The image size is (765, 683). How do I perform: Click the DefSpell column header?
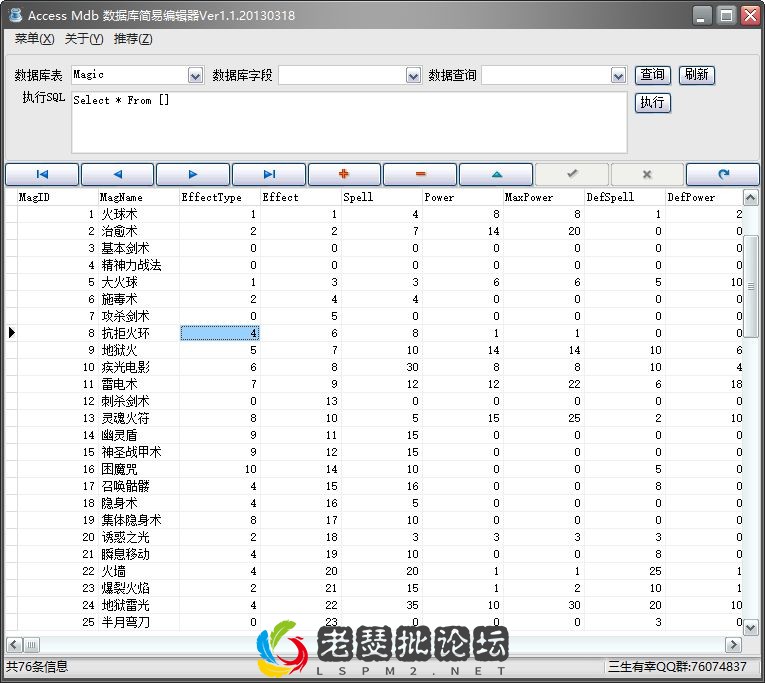point(624,198)
